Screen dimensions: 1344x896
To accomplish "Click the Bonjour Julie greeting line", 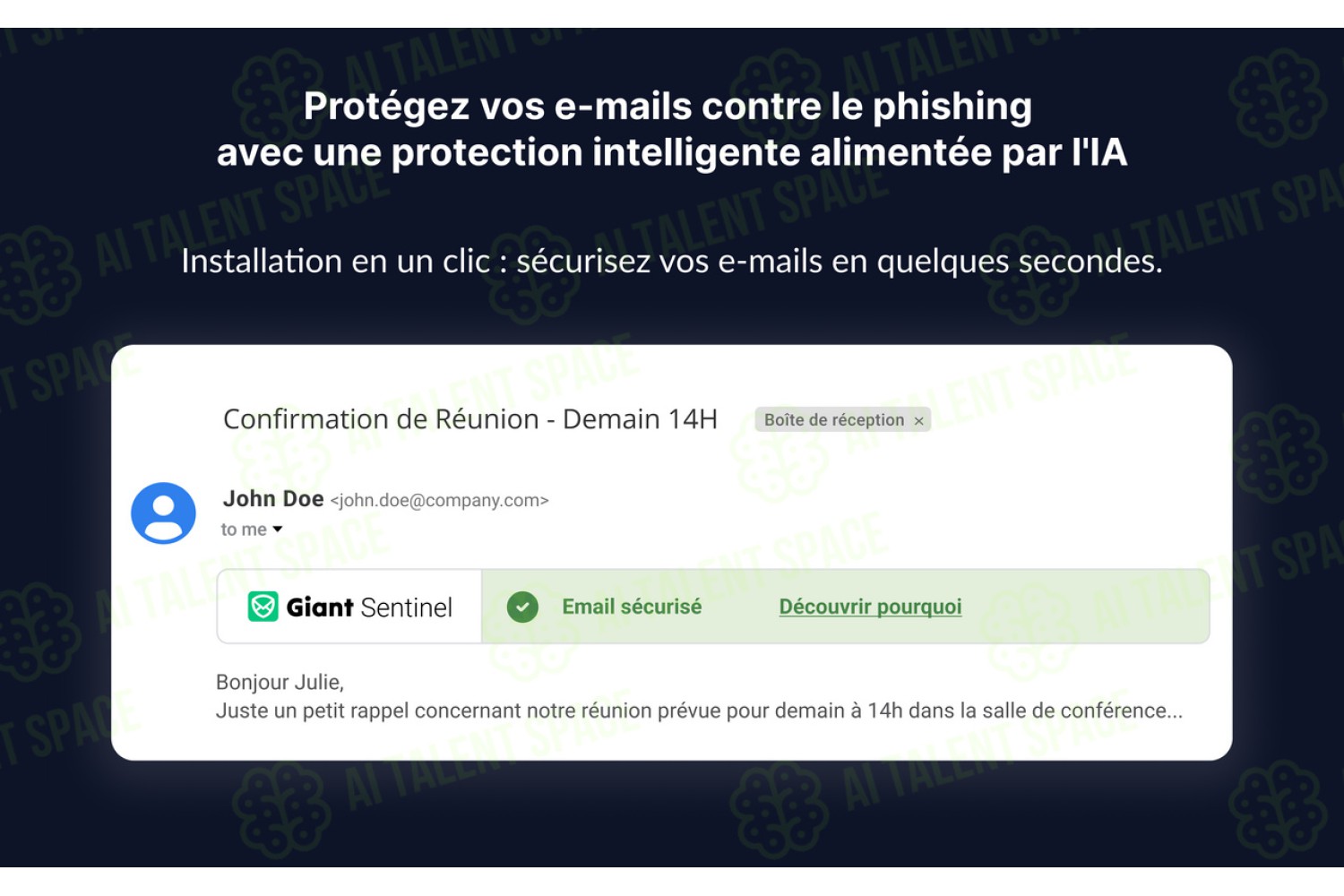I will (x=280, y=682).
